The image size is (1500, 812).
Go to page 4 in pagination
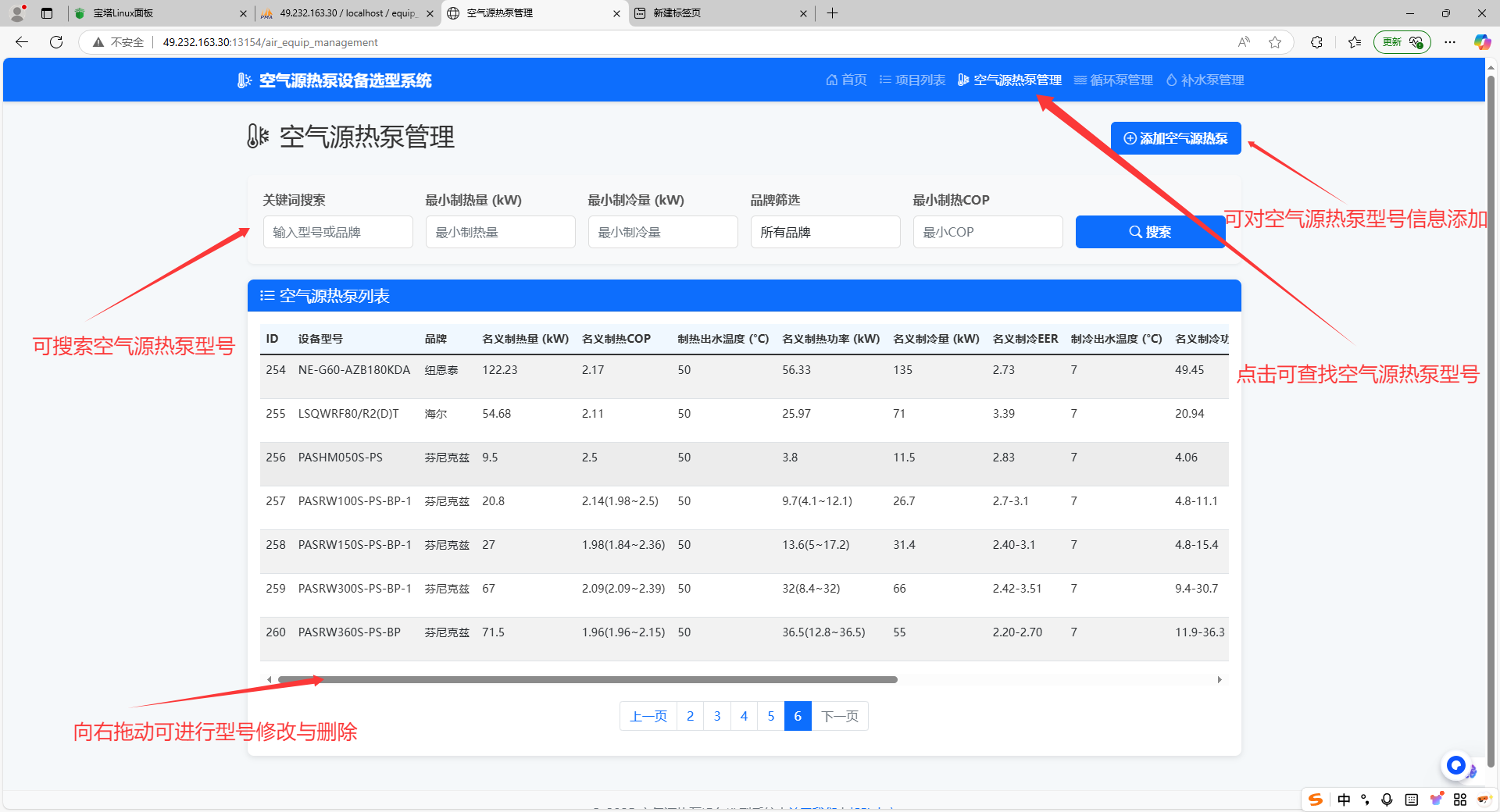click(744, 716)
